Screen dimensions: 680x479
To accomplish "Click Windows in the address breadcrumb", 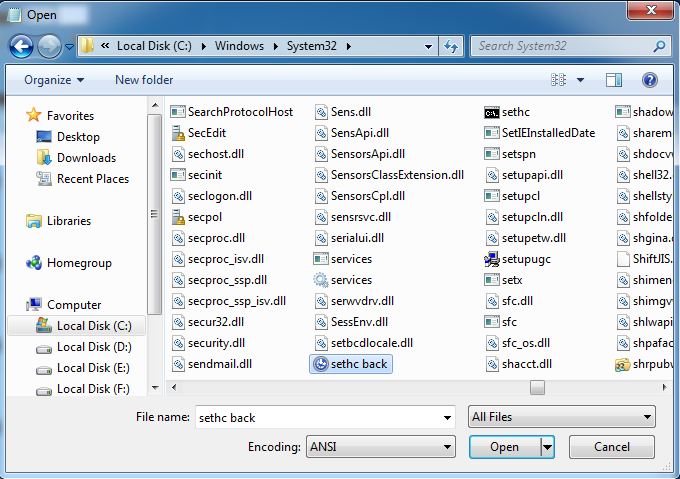I will [239, 46].
